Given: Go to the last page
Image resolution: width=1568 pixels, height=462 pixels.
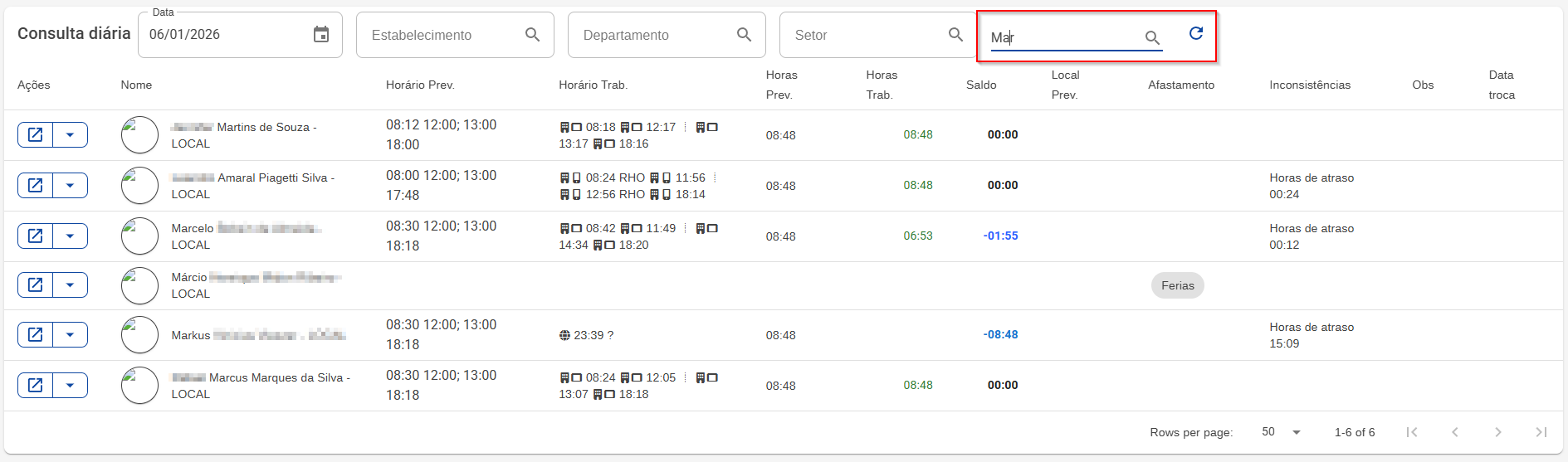Looking at the screenshot, I should click(1541, 432).
